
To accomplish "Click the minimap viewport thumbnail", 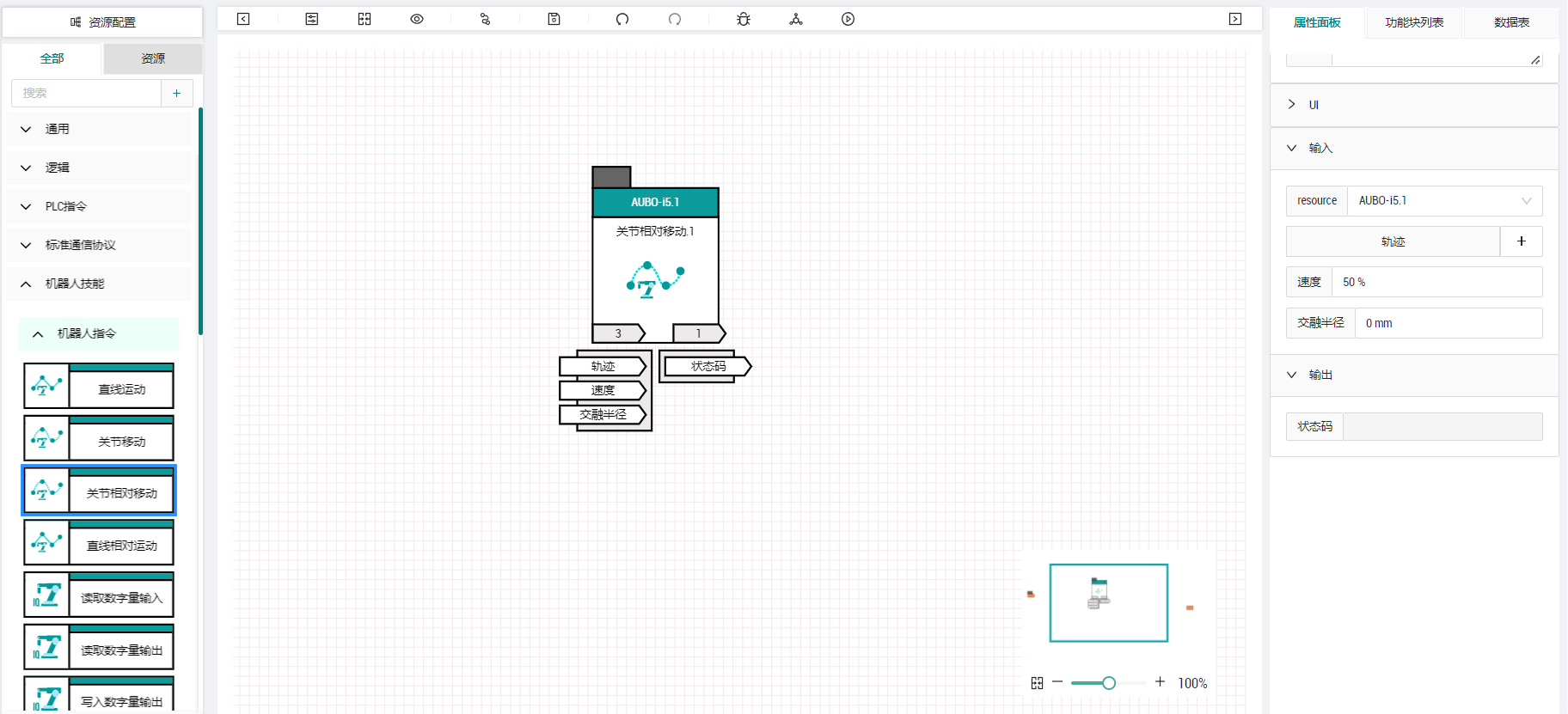I will 1109,602.
